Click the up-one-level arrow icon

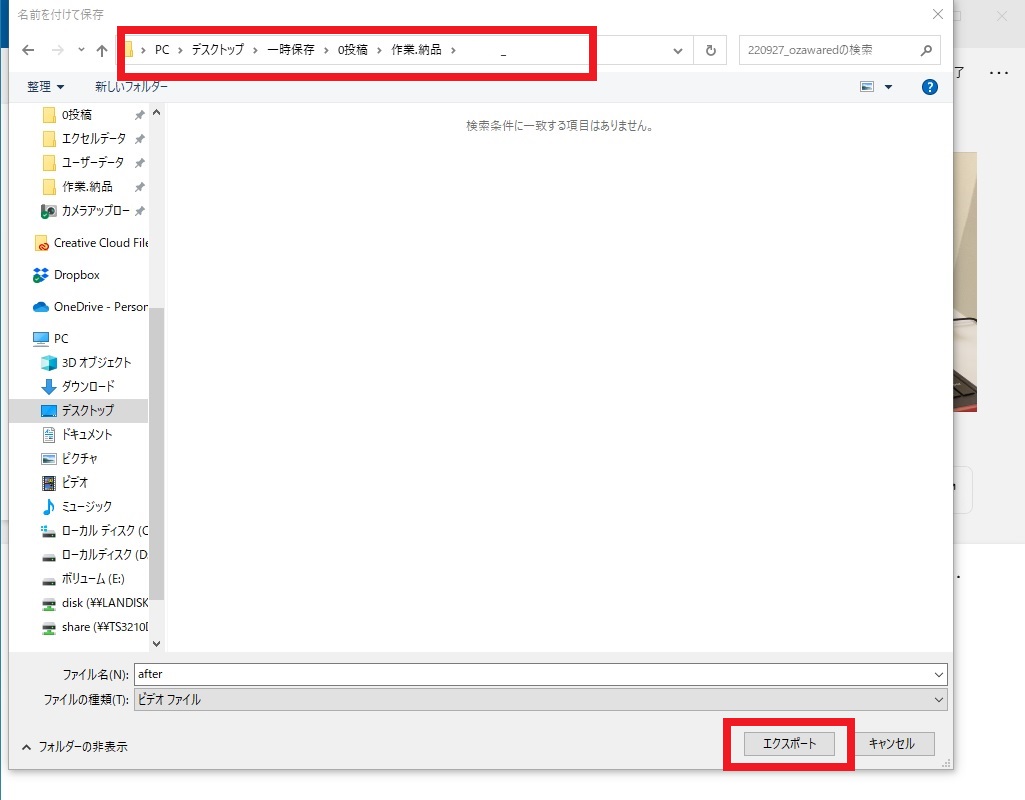point(102,50)
